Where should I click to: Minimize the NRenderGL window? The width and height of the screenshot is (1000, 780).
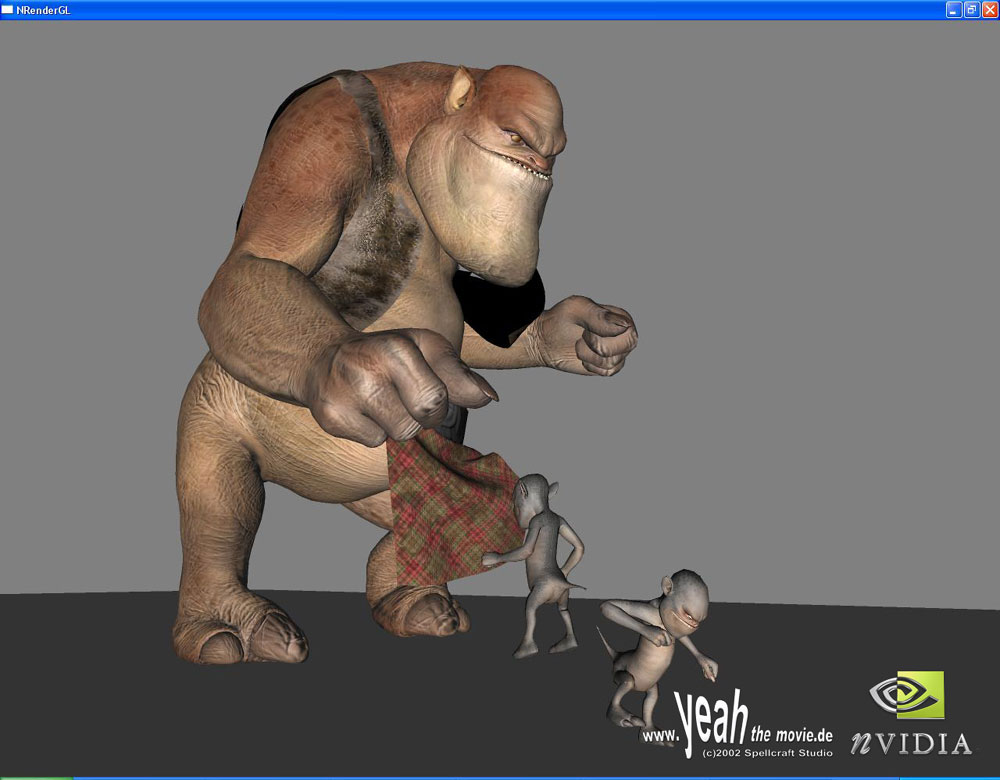point(953,10)
